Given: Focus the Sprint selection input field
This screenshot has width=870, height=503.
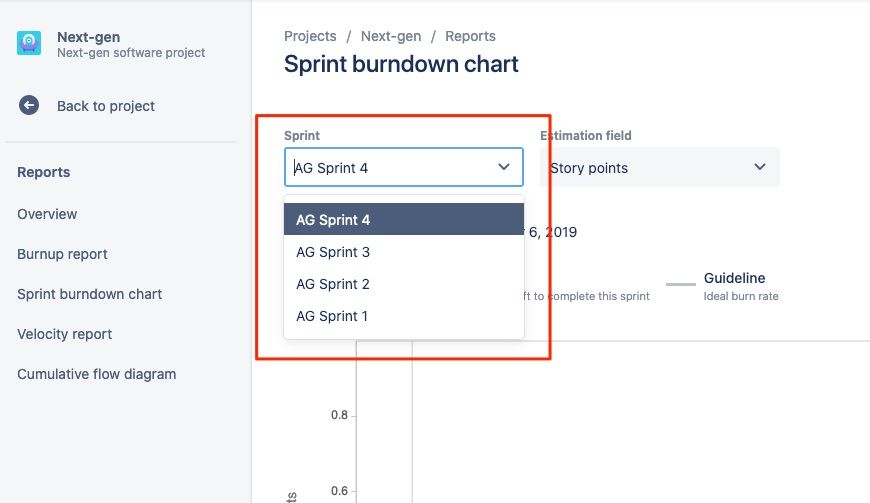Looking at the screenshot, I should [x=404, y=167].
